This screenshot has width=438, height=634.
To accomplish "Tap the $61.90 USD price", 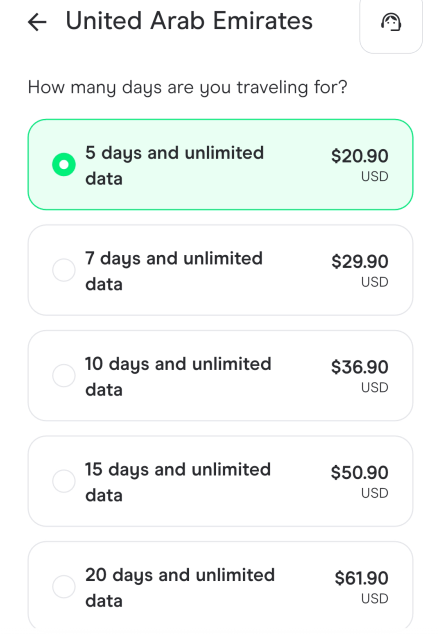I will 361,587.
